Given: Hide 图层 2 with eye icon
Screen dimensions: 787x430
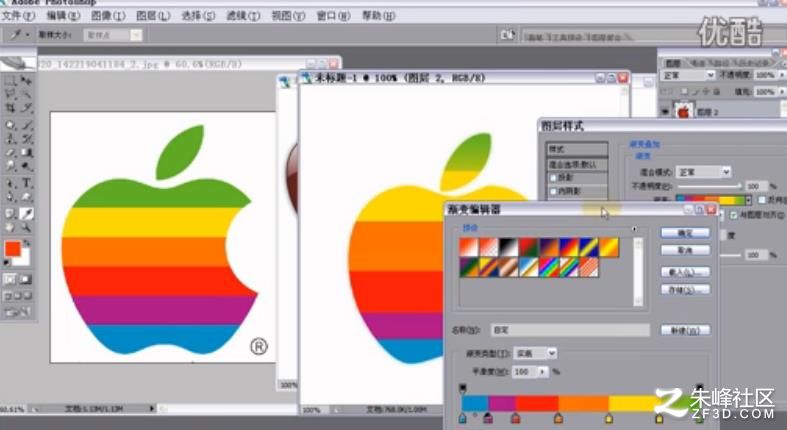Looking at the screenshot, I should tap(665, 112).
